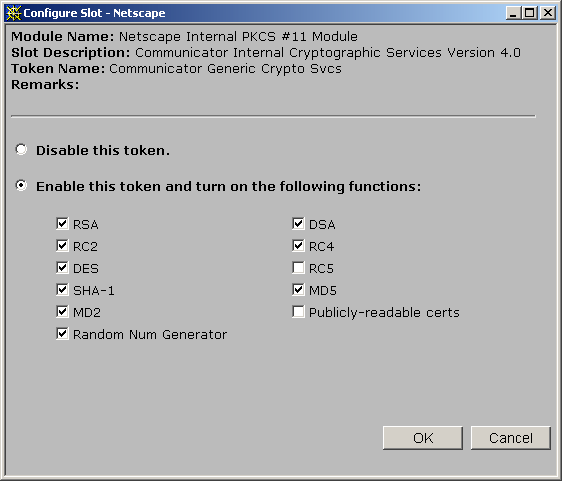This screenshot has height=481, width=562.
Task: Uncheck the RSA checkbox
Action: tap(62, 224)
